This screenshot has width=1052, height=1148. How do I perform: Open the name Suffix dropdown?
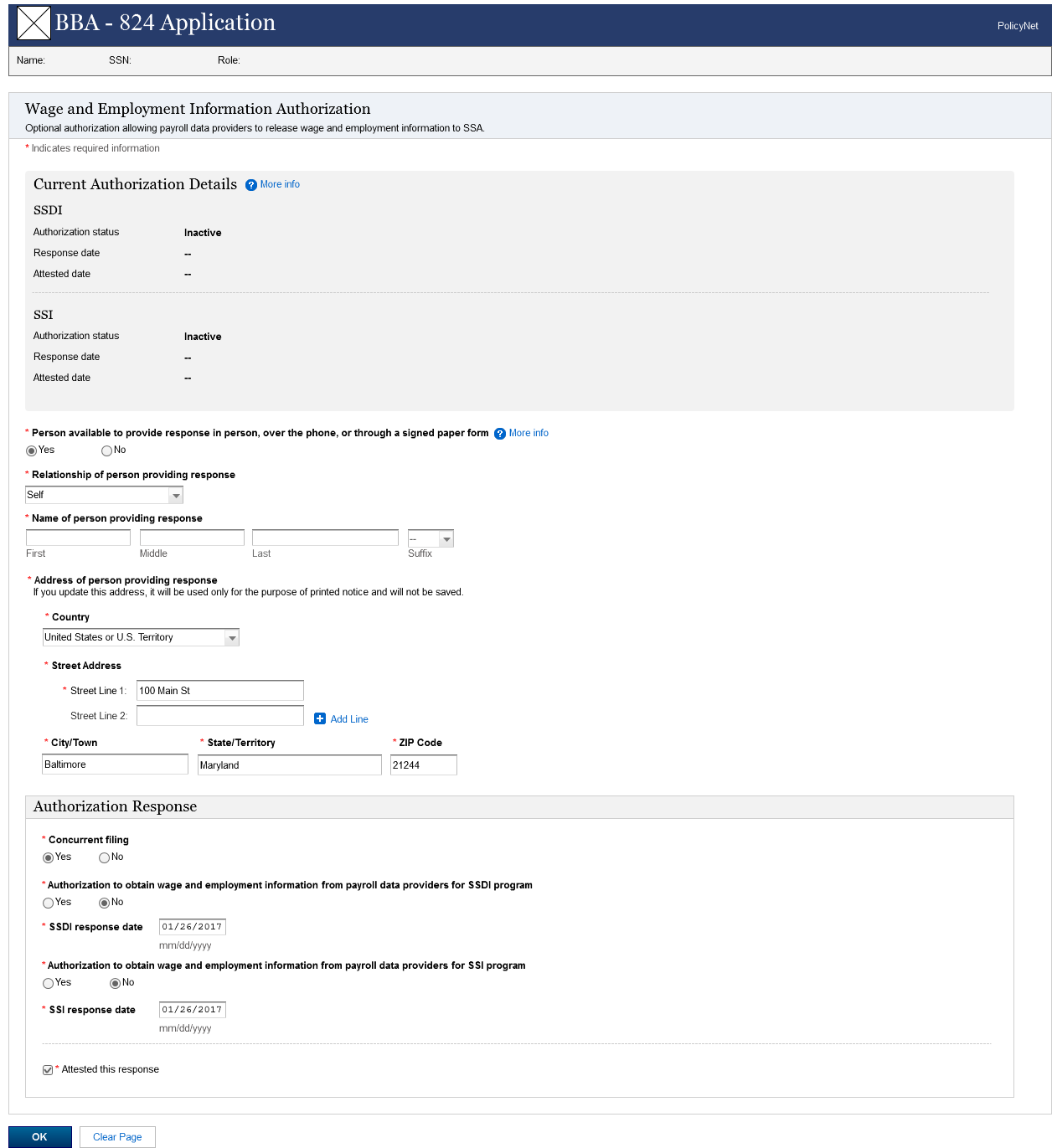click(x=446, y=539)
